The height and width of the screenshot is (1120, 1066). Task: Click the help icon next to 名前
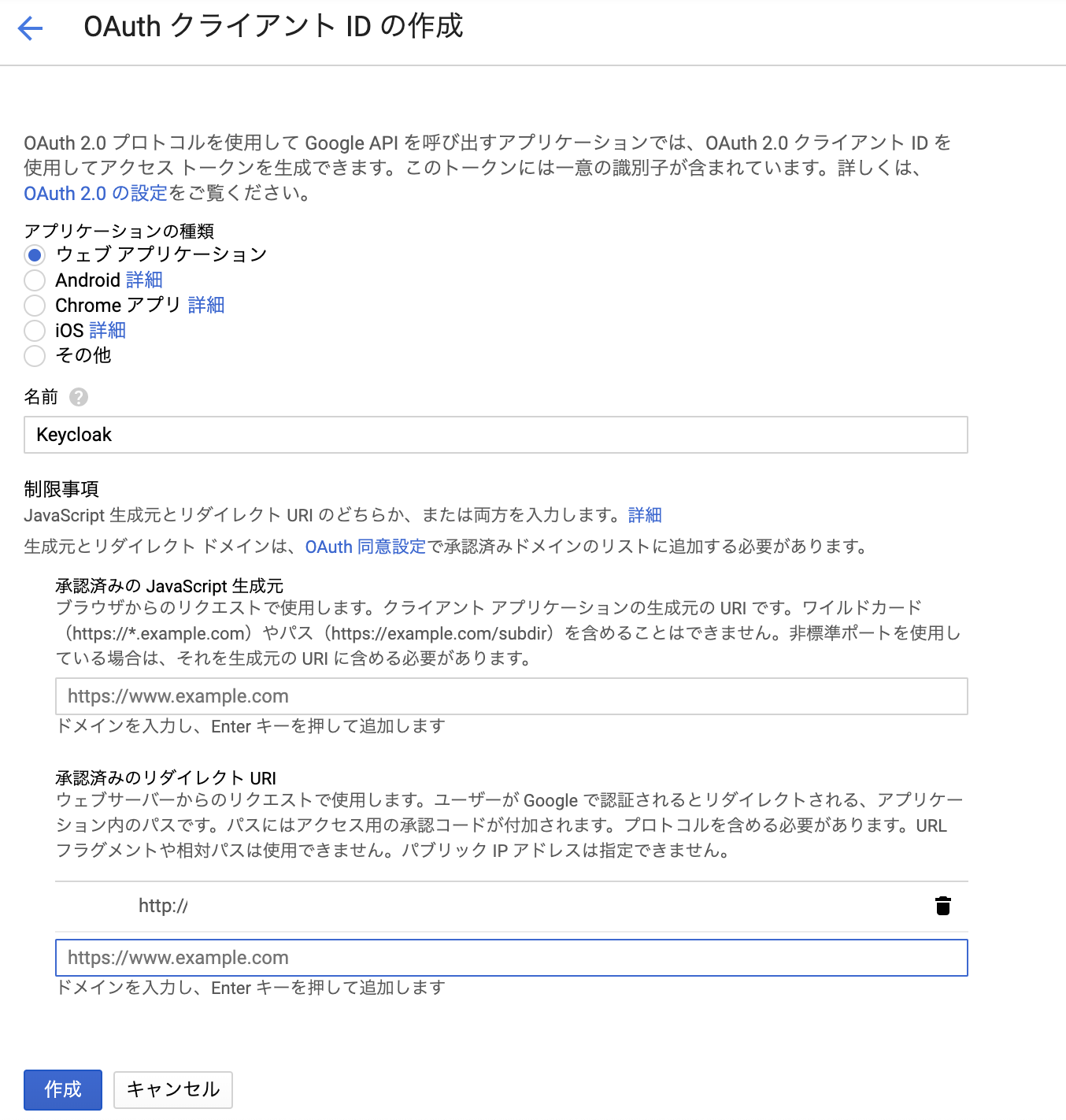(x=79, y=397)
